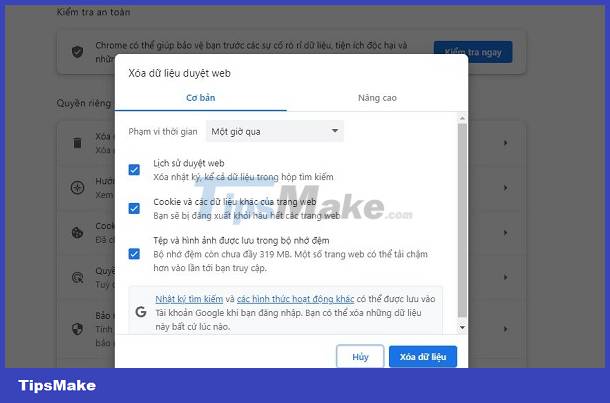610x403 pixels.
Task: Open các hình thức hoạt động khác link
Action: [x=295, y=299]
